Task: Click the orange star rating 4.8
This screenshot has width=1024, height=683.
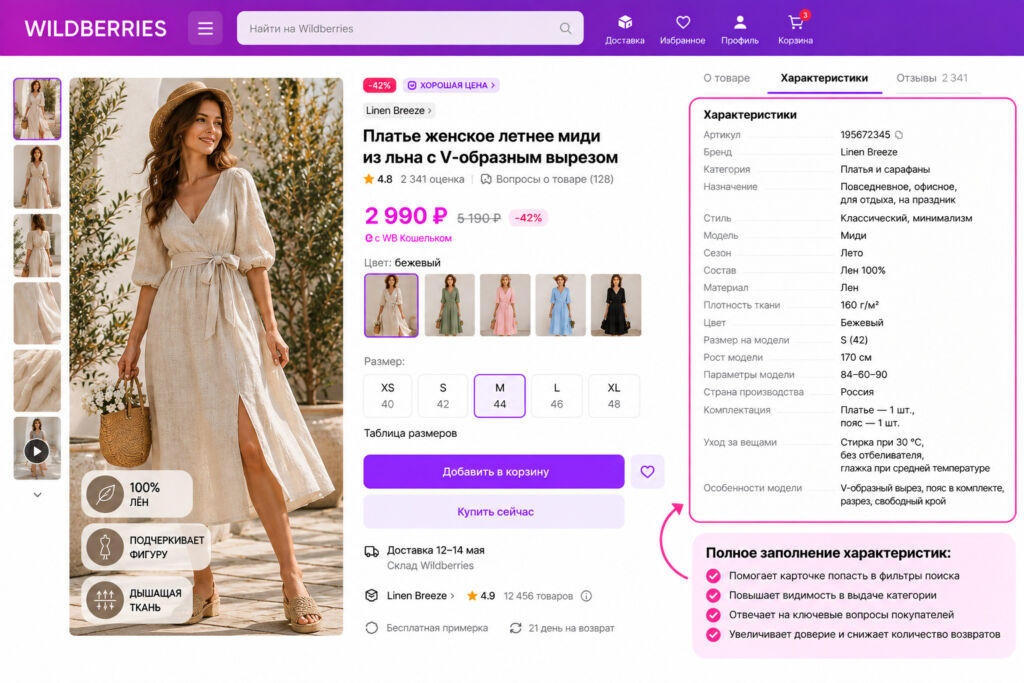Action: (x=369, y=179)
